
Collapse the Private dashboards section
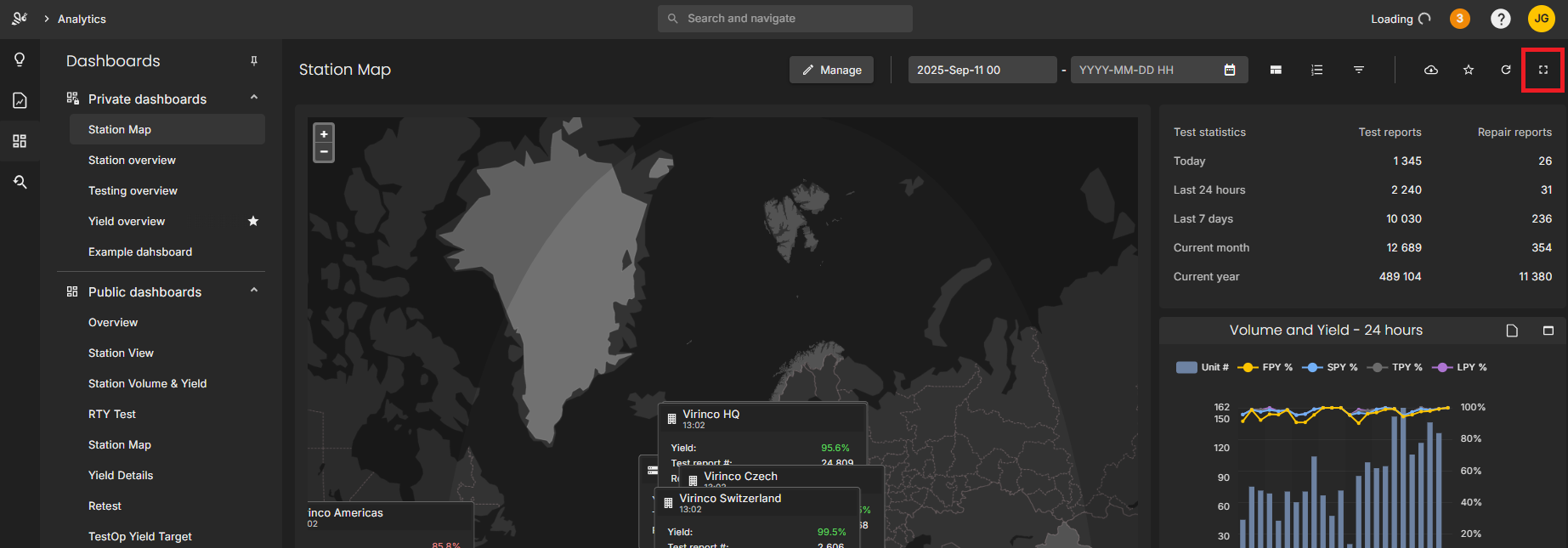tap(253, 98)
